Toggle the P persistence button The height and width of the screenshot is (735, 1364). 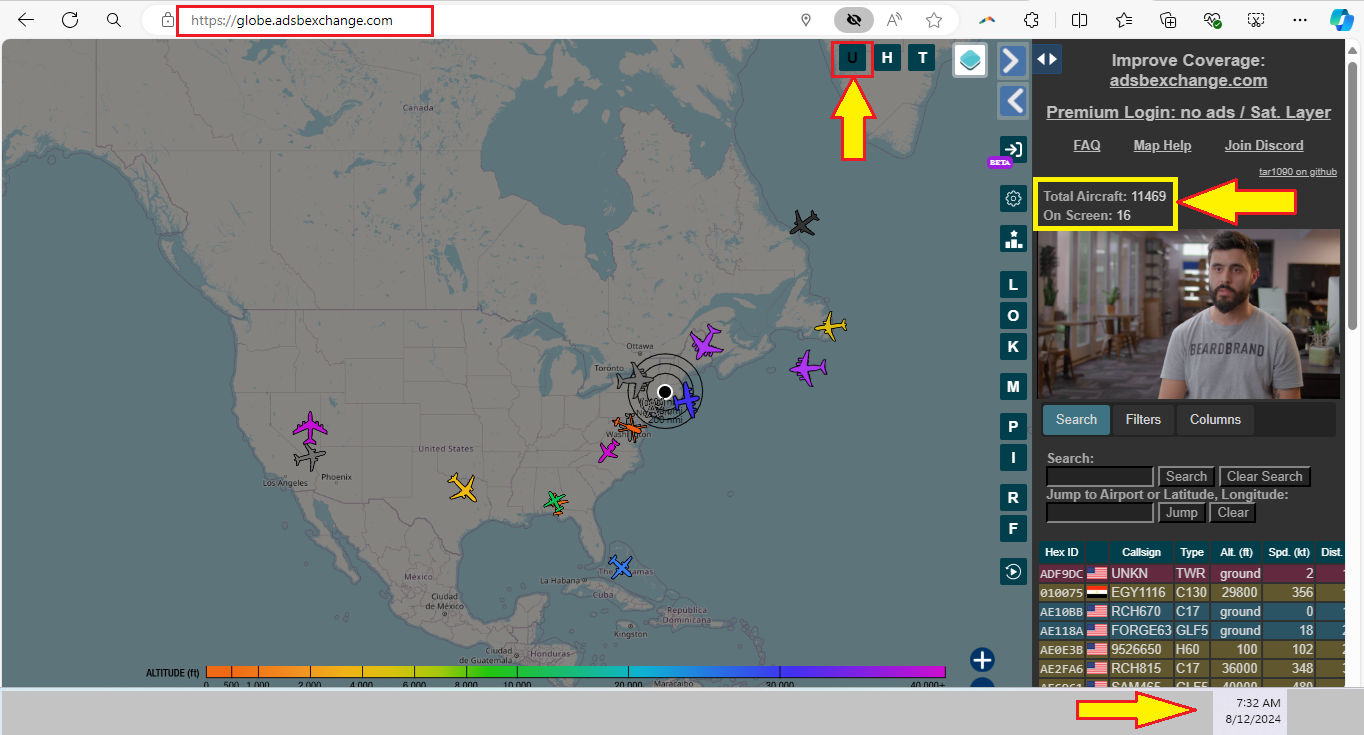(1013, 427)
